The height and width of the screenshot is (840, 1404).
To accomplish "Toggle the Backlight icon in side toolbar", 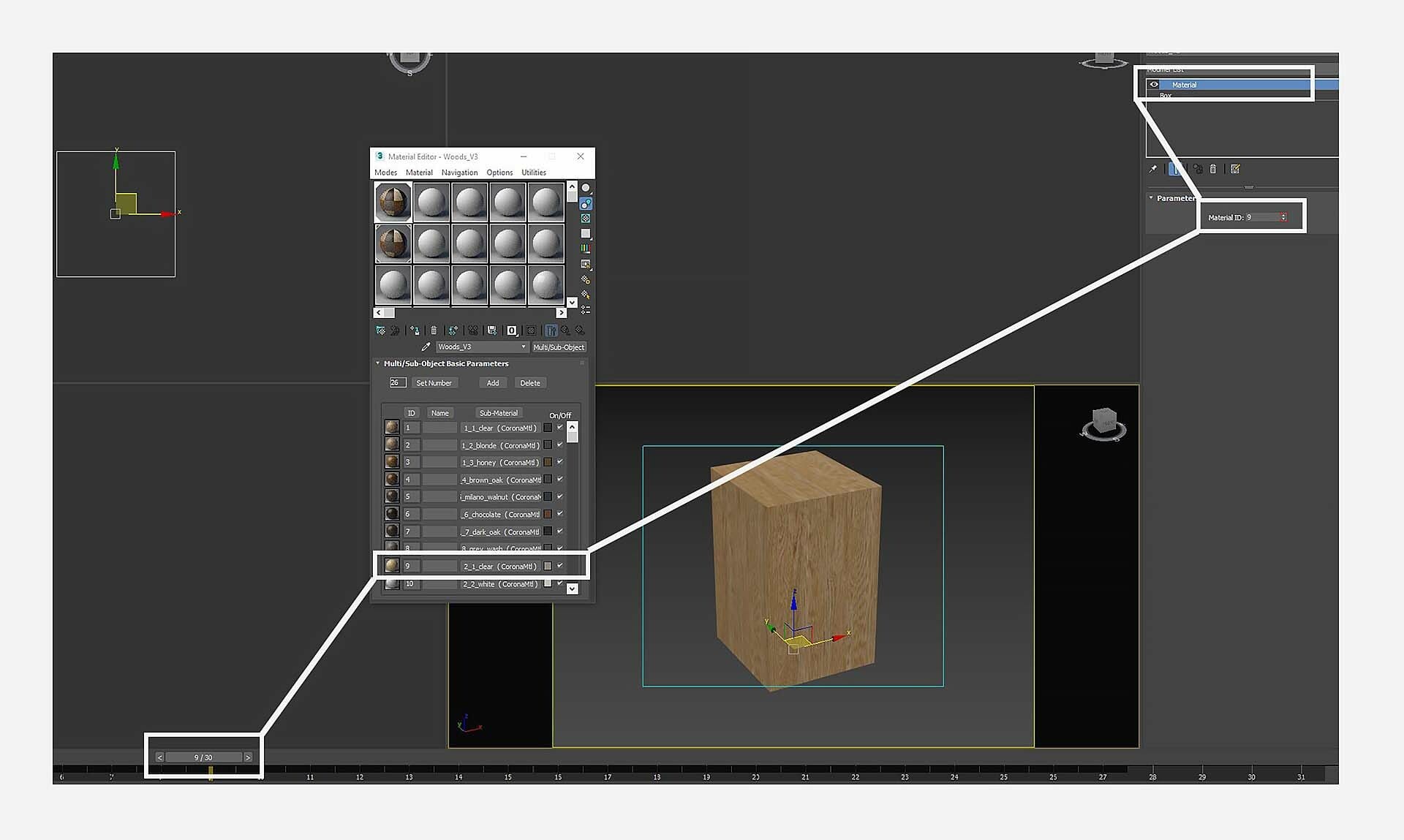I will 586,203.
